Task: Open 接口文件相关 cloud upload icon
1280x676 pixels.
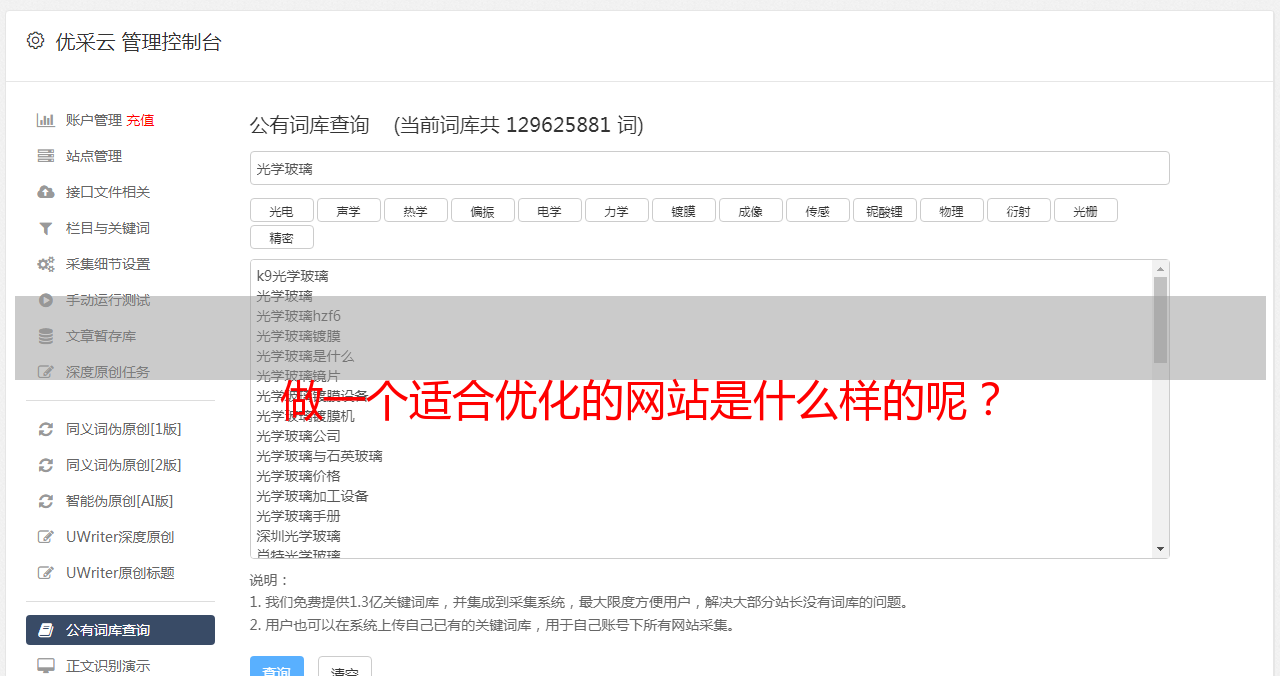Action: (46, 192)
